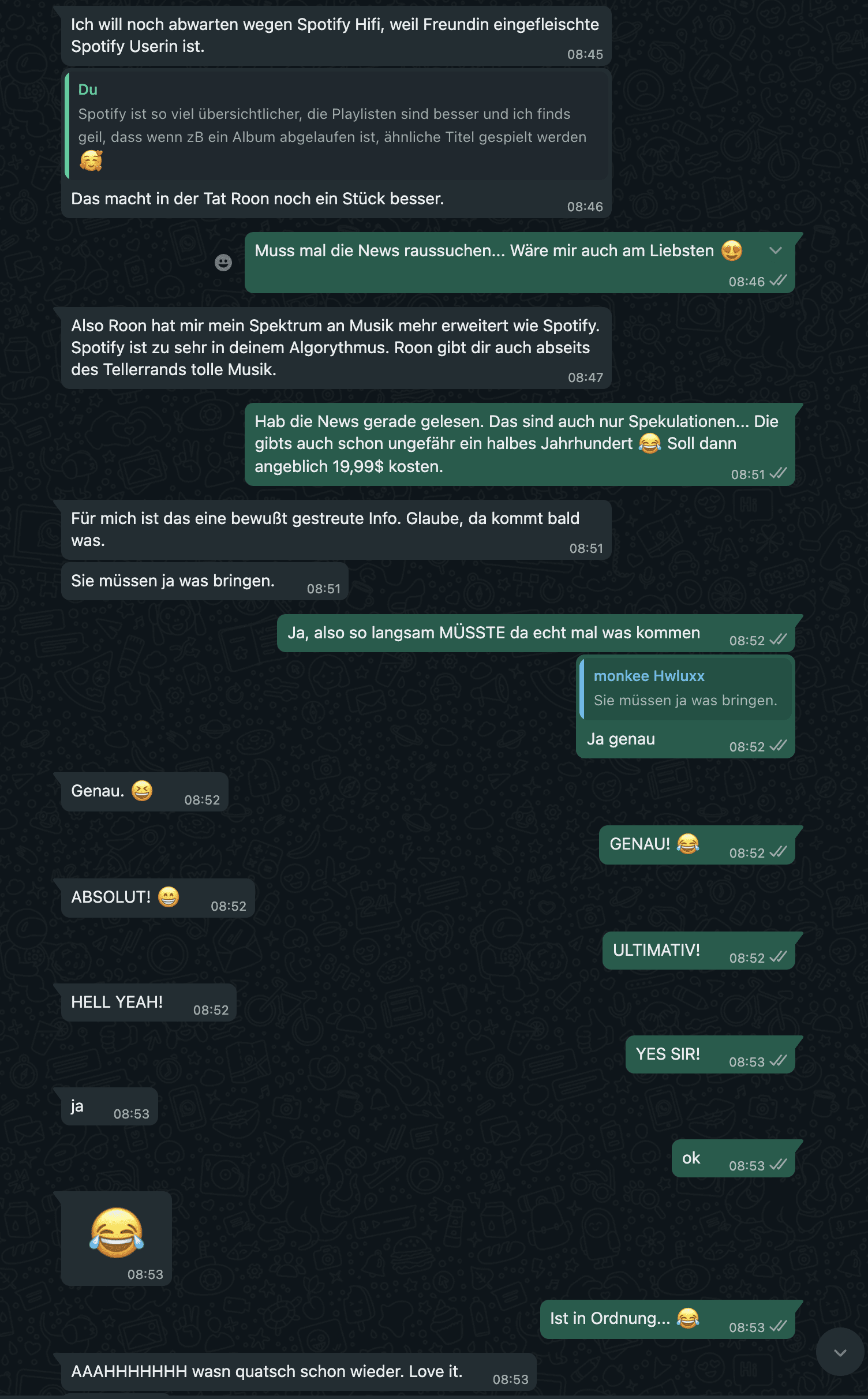Open quoted 'monkee Hwluxx' reply preview
The width and height of the screenshot is (868, 1399).
(x=686, y=688)
